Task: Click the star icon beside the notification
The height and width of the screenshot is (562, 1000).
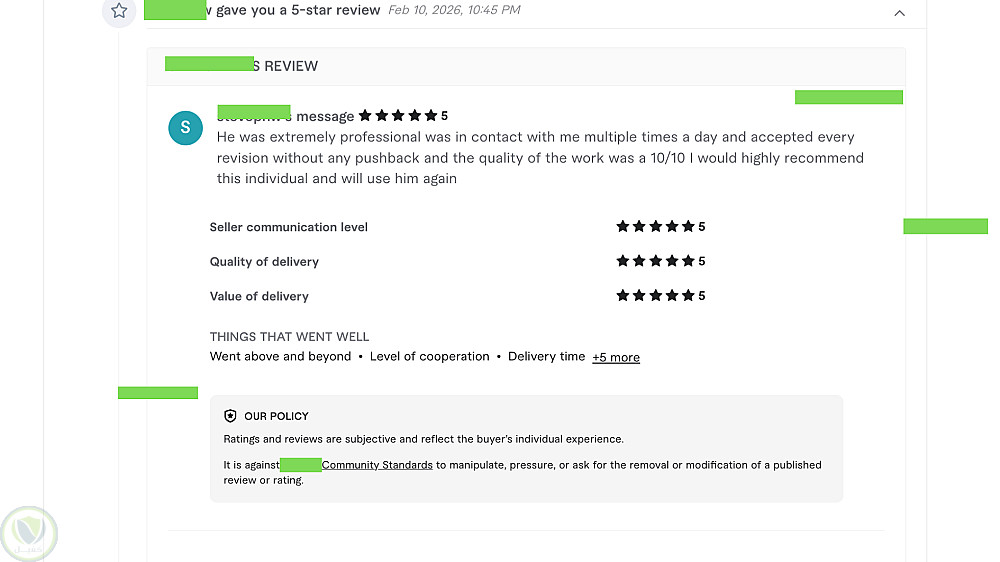Action: coord(119,11)
